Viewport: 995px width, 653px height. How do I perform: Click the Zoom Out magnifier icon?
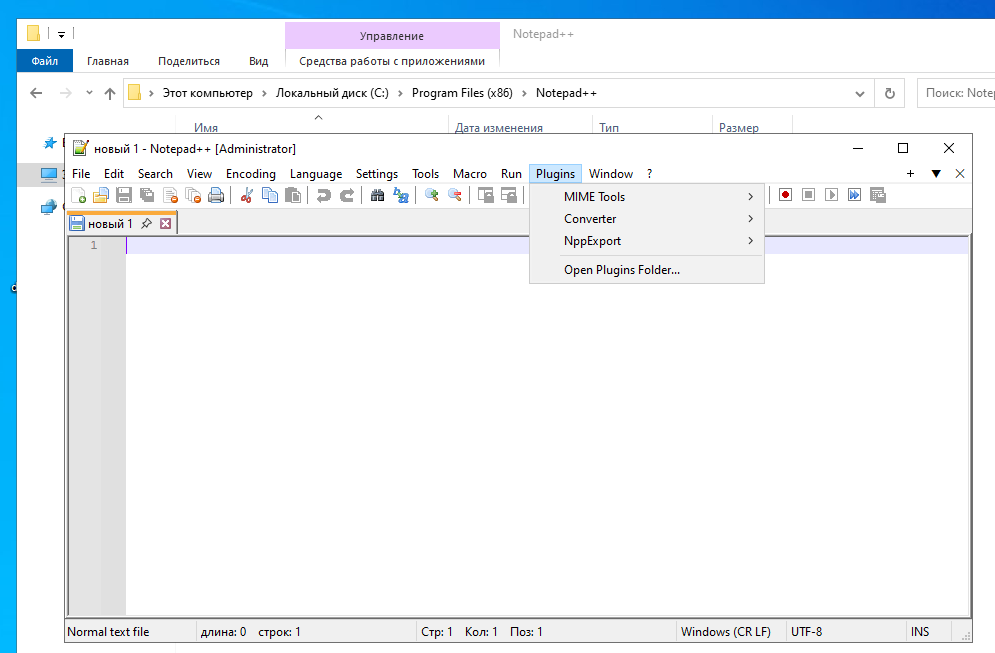454,195
